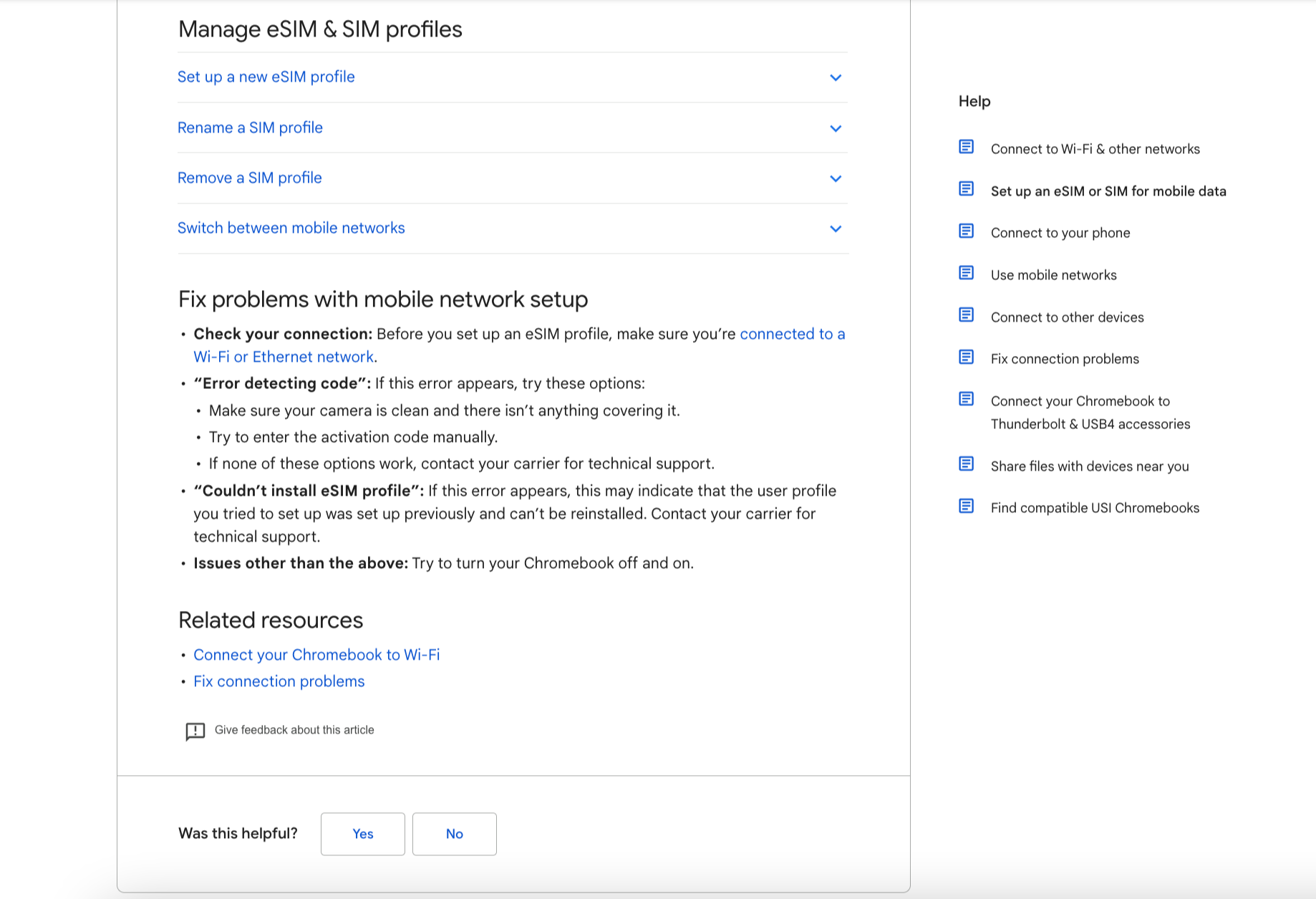Click Give feedback about this article text
Image resolution: width=1316 pixels, height=899 pixels.
[294, 730]
